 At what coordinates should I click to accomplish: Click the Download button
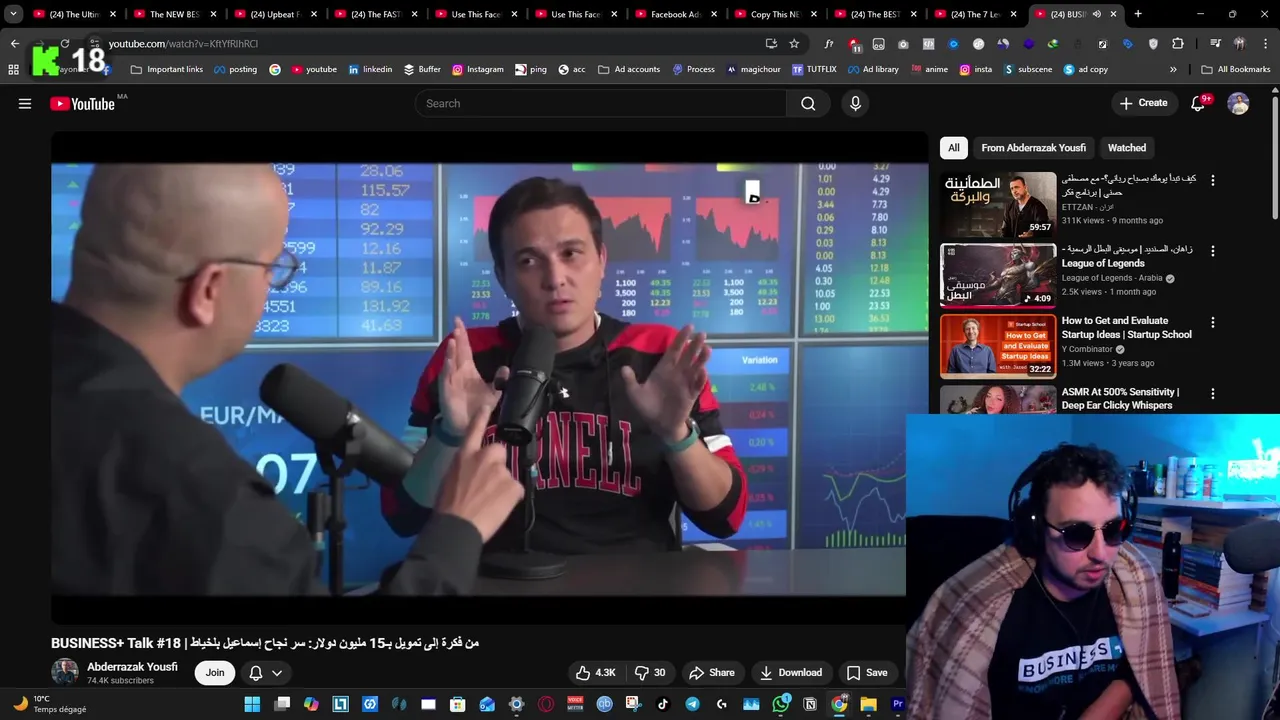click(790, 673)
